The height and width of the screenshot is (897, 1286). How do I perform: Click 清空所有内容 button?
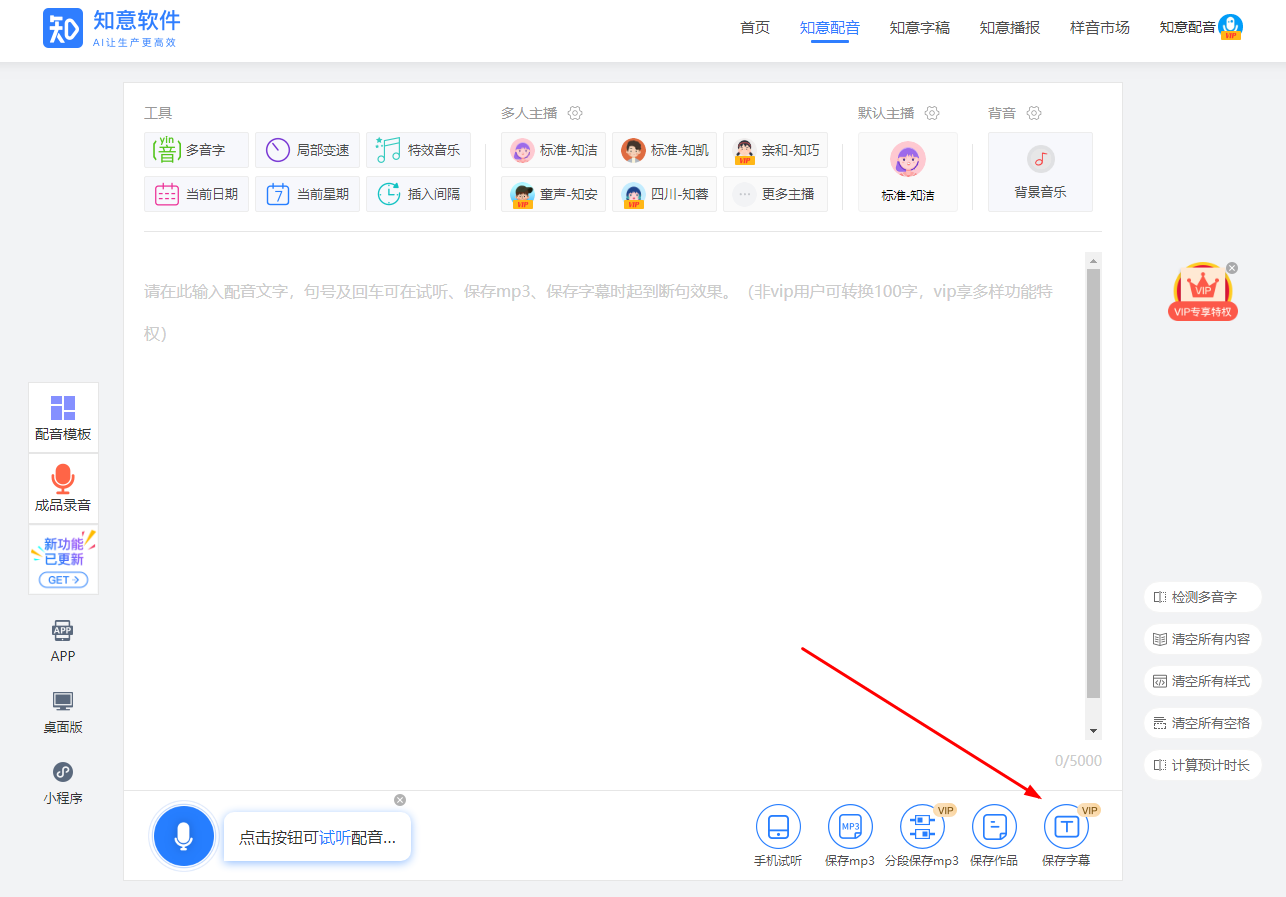(1202, 639)
